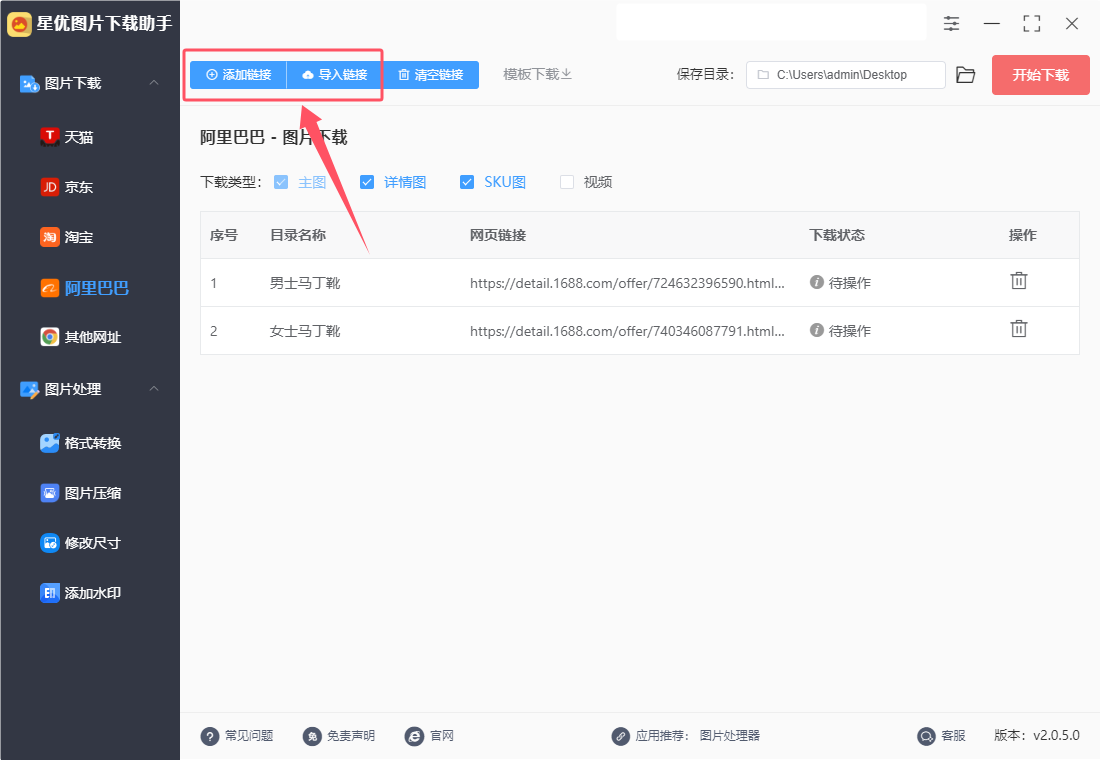The width and height of the screenshot is (1100, 760).
Task: Click the 男士马丁靴 directory name
Action: point(305,283)
